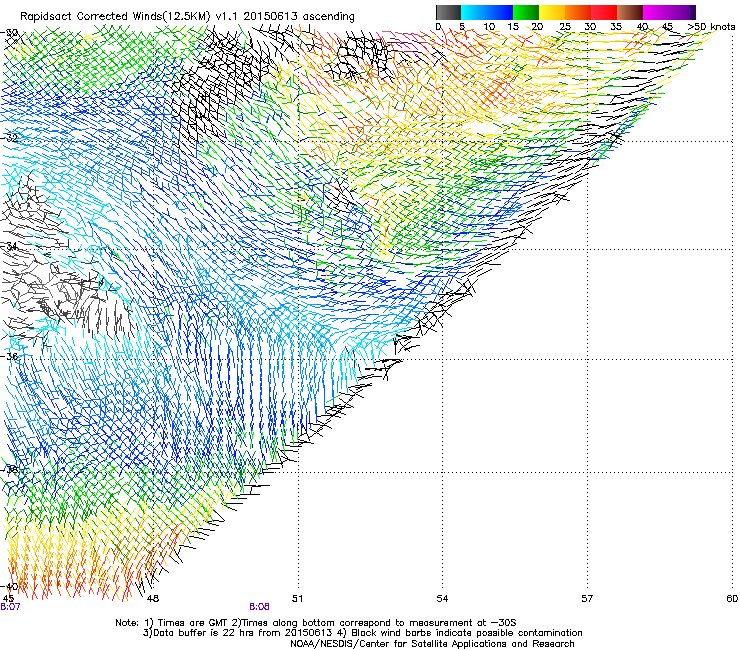
Task: Click the '10' label under the color bar
Action: pyautogui.click(x=489, y=27)
